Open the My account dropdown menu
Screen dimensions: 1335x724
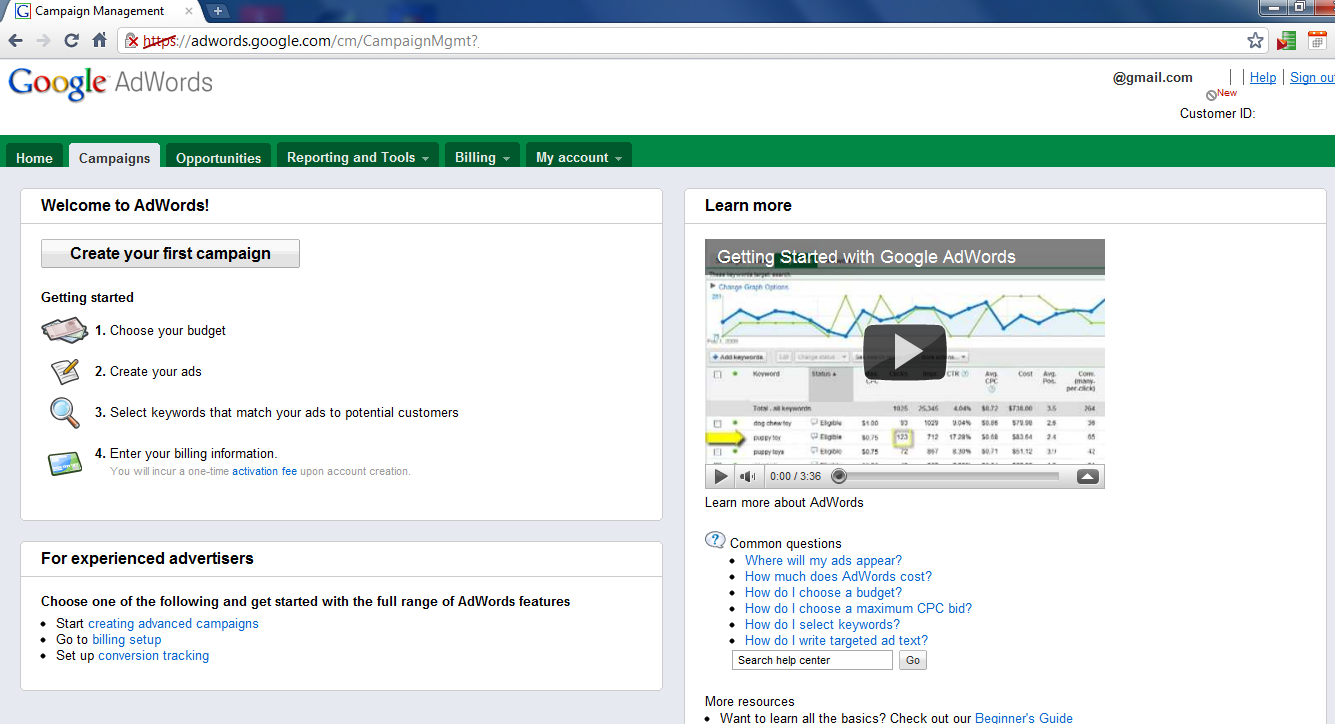click(578, 157)
